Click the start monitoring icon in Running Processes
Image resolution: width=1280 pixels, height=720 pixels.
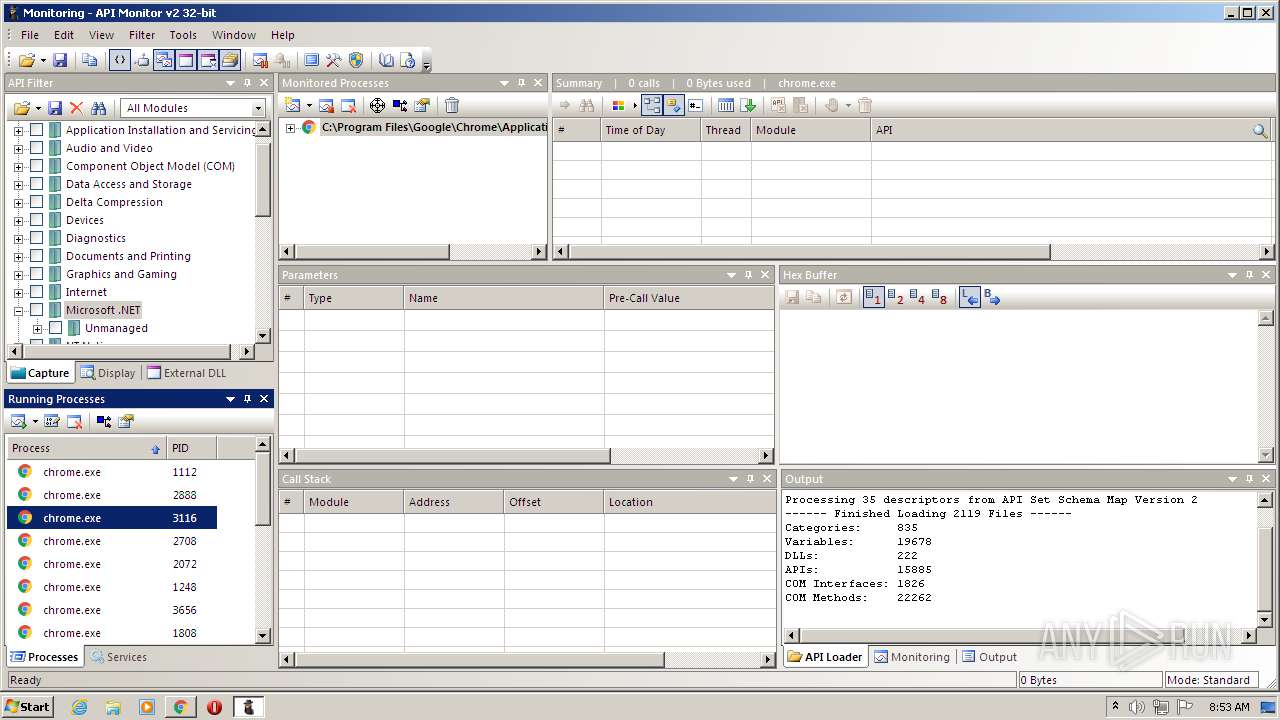tap(19, 421)
